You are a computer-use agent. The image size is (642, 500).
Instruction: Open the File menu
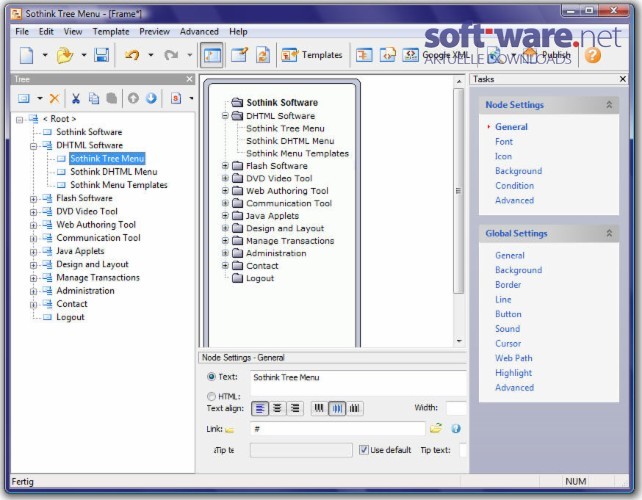click(22, 32)
